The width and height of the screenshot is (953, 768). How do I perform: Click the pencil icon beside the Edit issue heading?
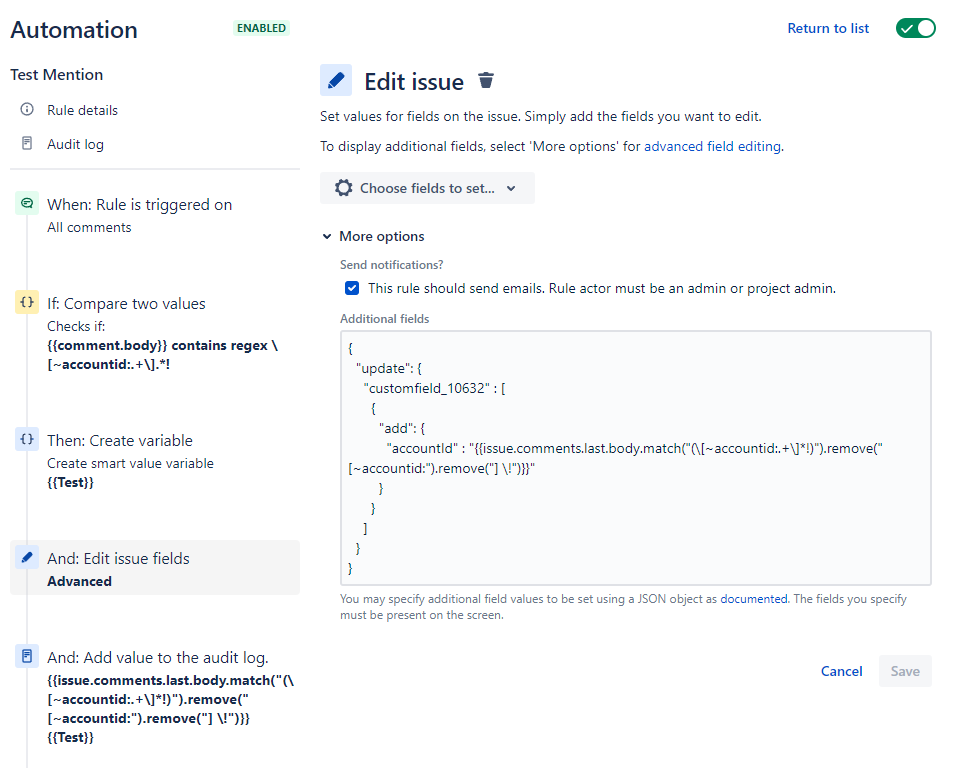click(336, 79)
